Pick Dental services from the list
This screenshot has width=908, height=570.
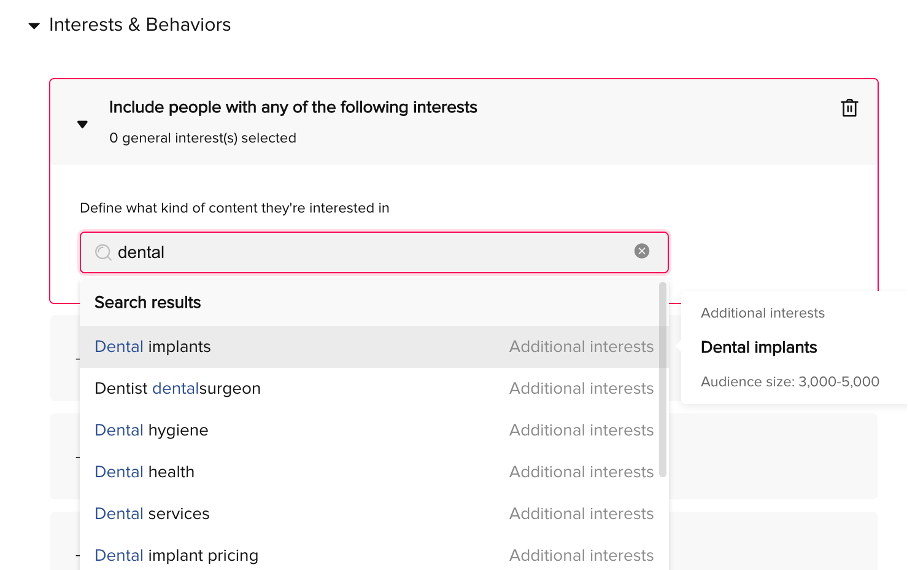tap(374, 513)
